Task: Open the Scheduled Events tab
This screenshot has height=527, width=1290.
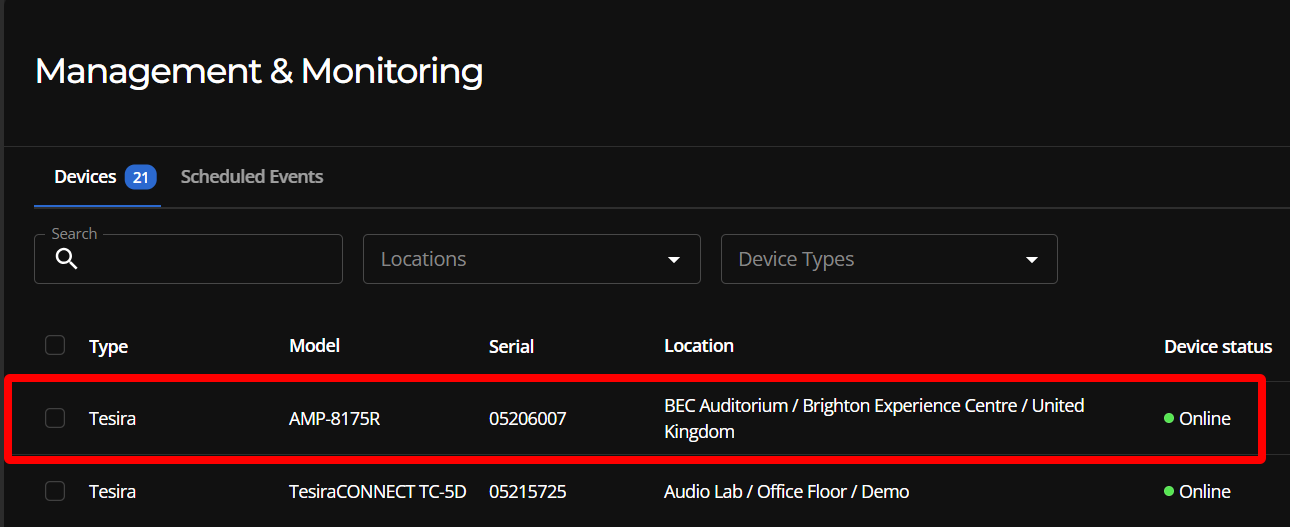Action: 252,177
